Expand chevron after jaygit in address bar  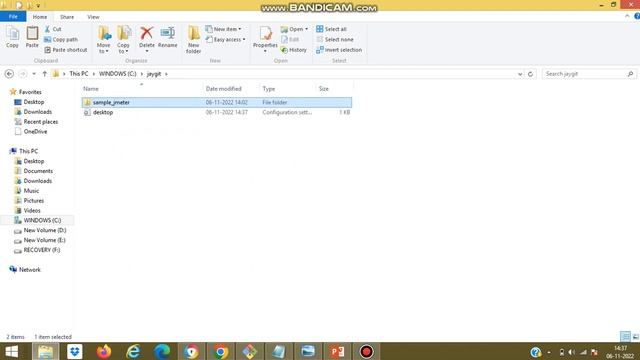click(x=167, y=74)
